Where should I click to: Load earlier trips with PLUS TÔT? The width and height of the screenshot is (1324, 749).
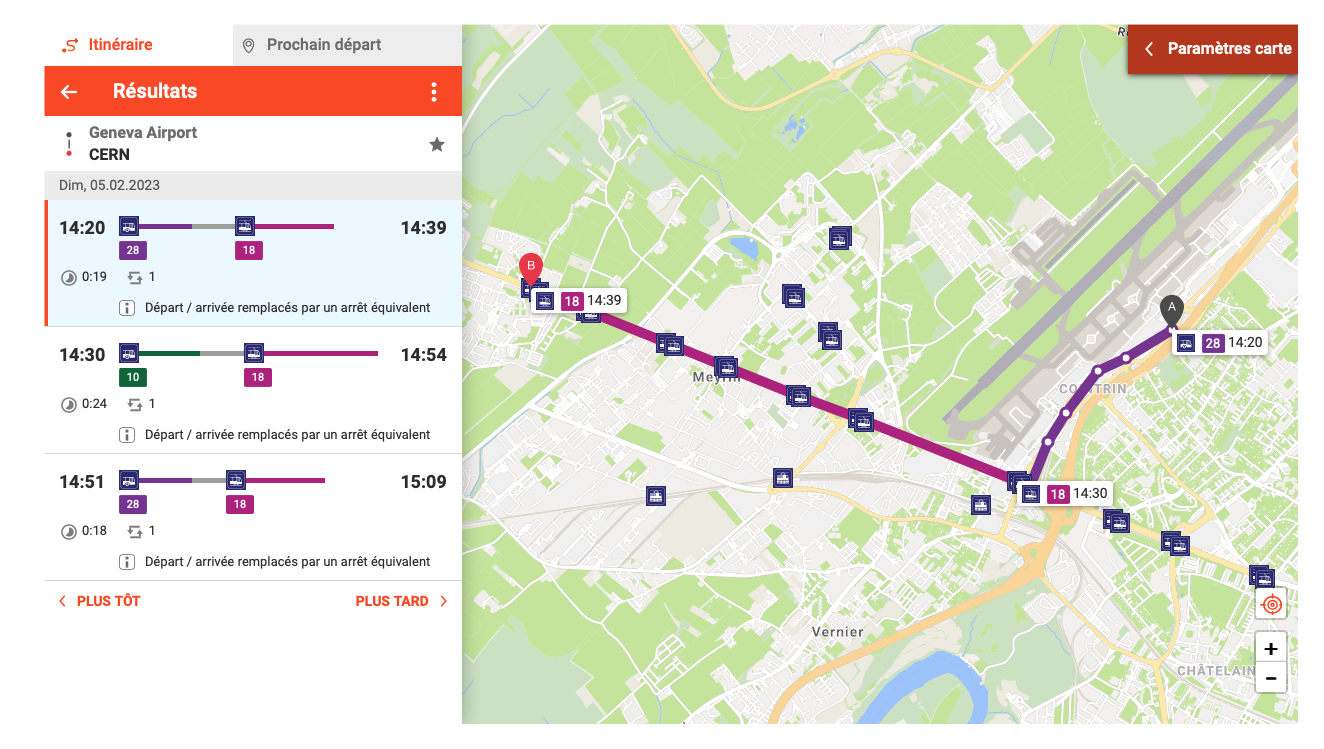(99, 601)
